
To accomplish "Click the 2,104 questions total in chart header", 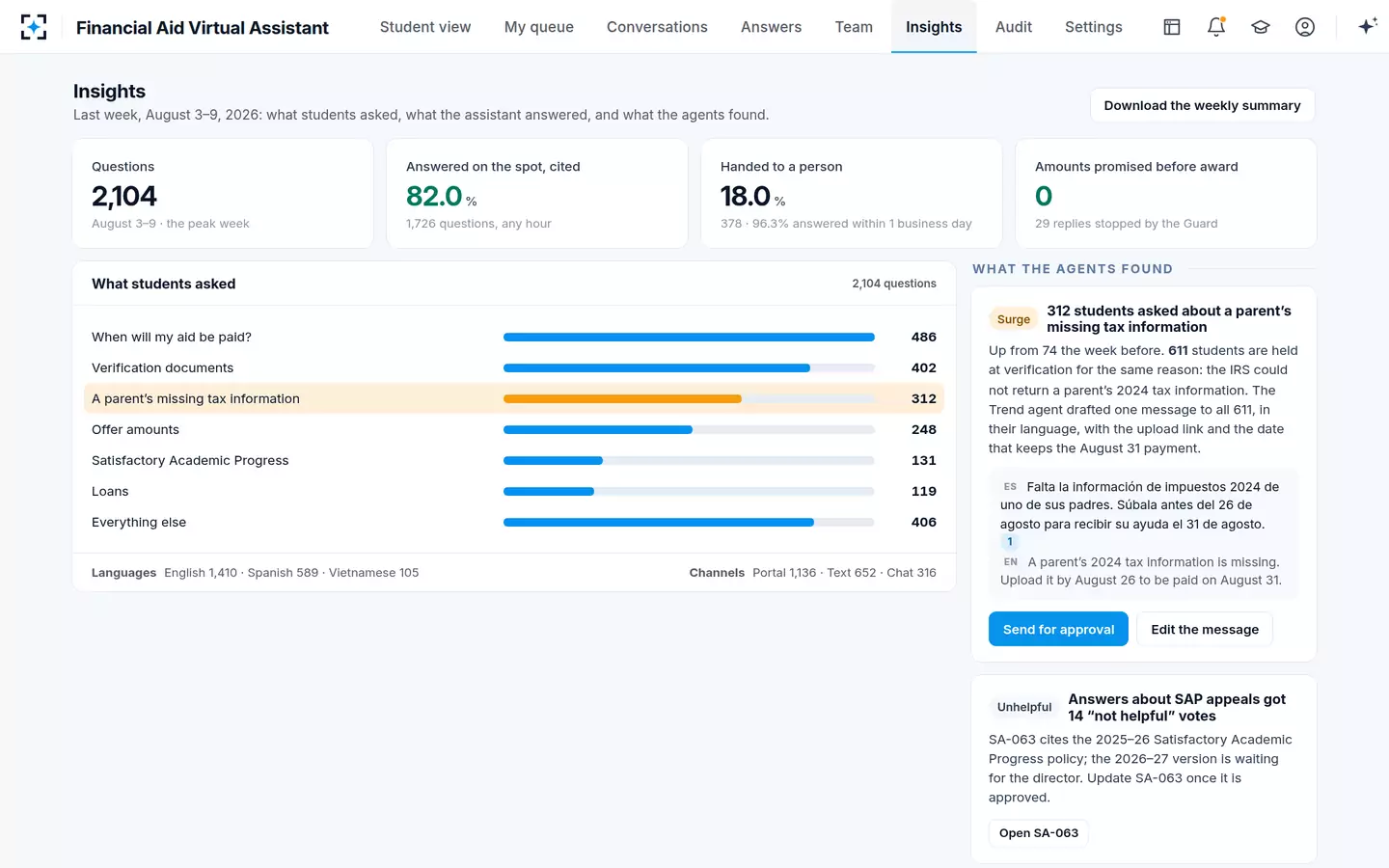I will 894,284.
